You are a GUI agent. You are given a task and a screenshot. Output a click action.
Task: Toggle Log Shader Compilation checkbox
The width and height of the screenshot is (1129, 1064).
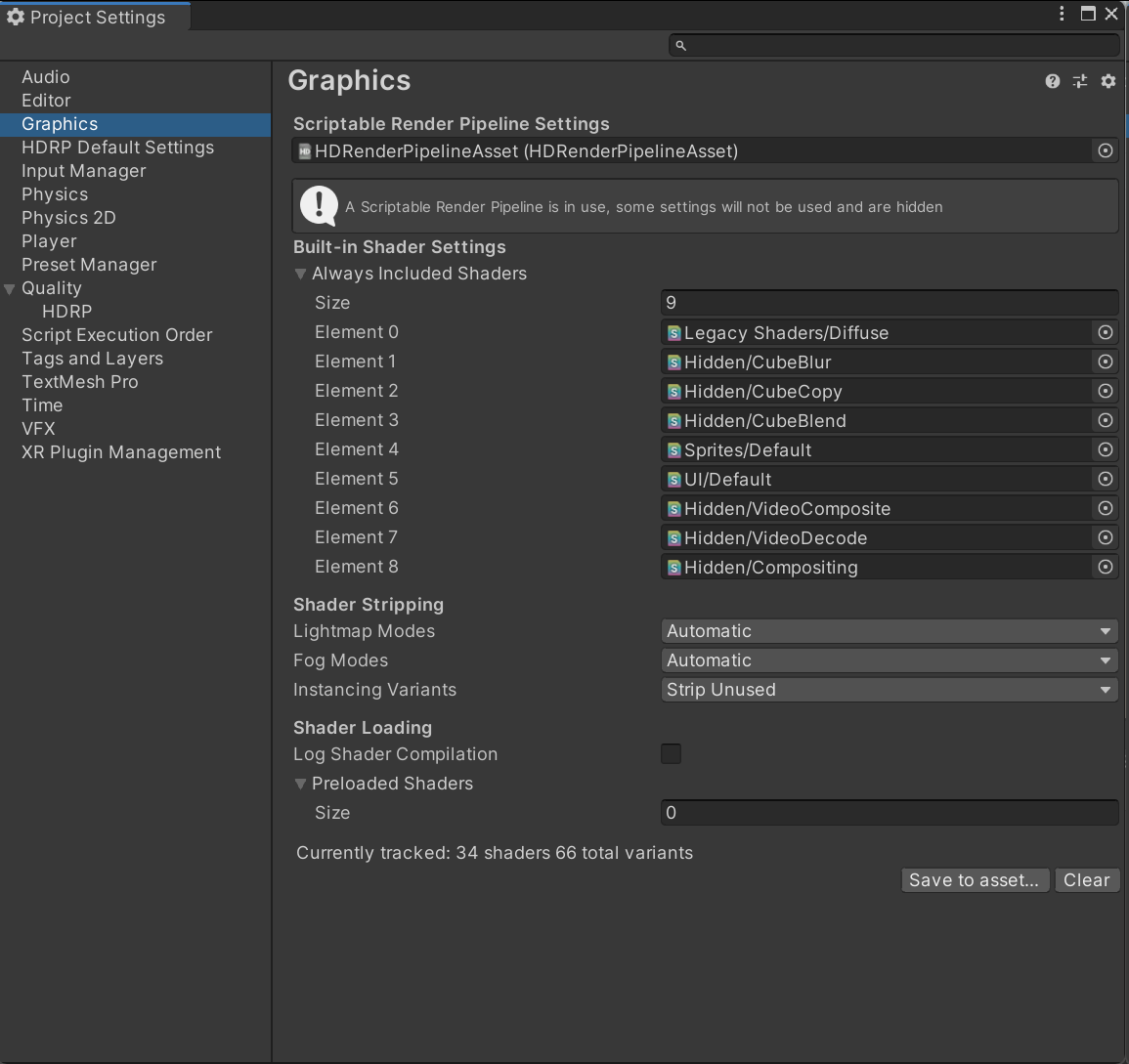click(x=672, y=753)
